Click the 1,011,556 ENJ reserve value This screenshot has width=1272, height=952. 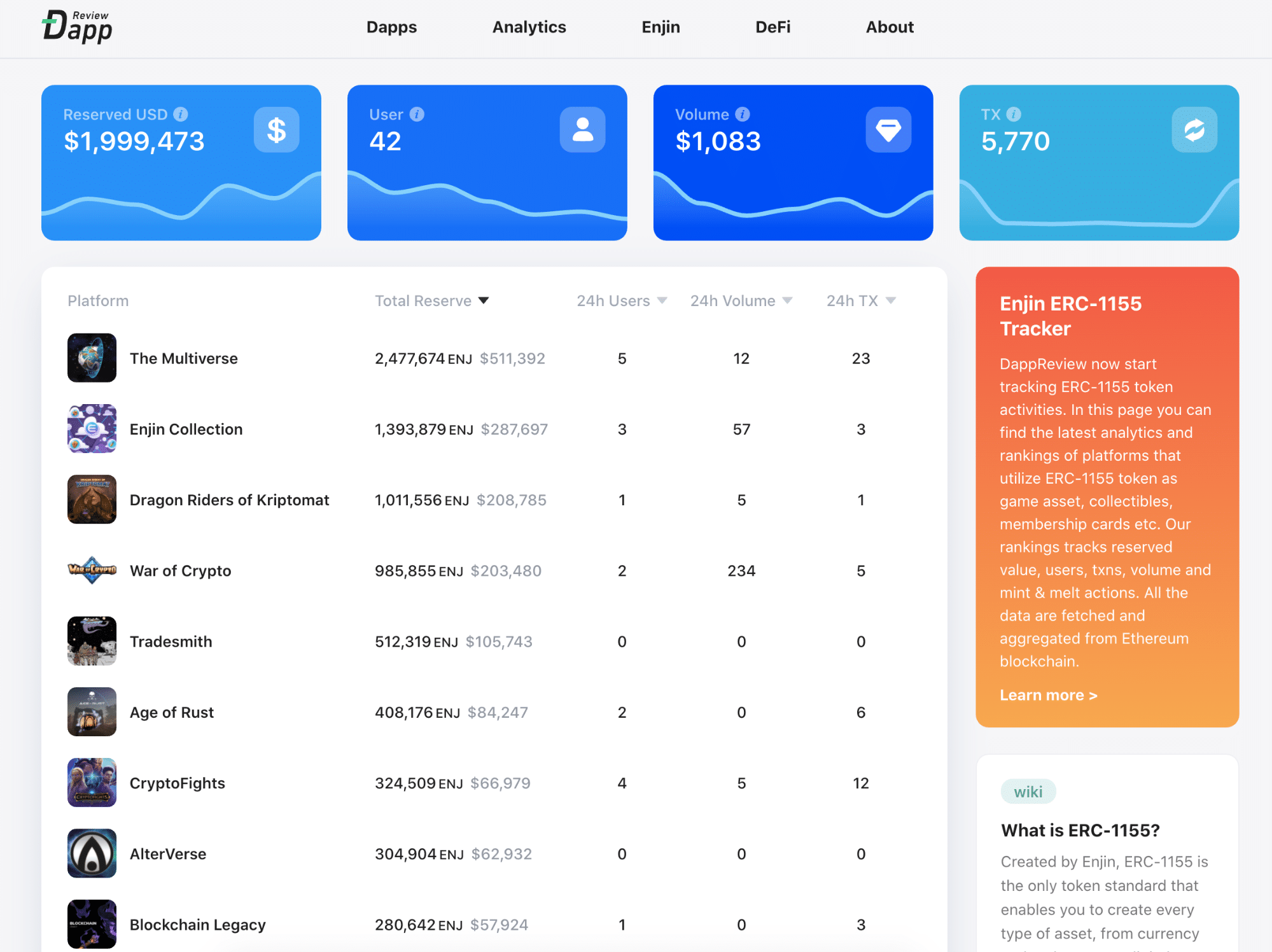(422, 500)
